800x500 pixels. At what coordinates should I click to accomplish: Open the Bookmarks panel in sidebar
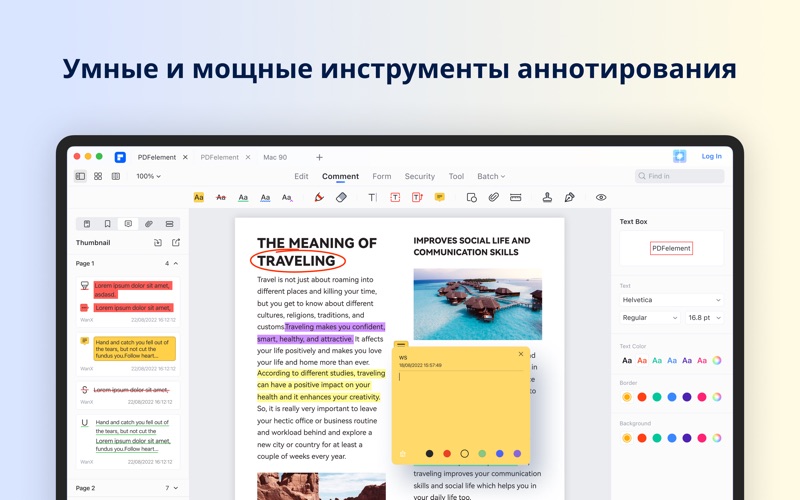point(107,224)
